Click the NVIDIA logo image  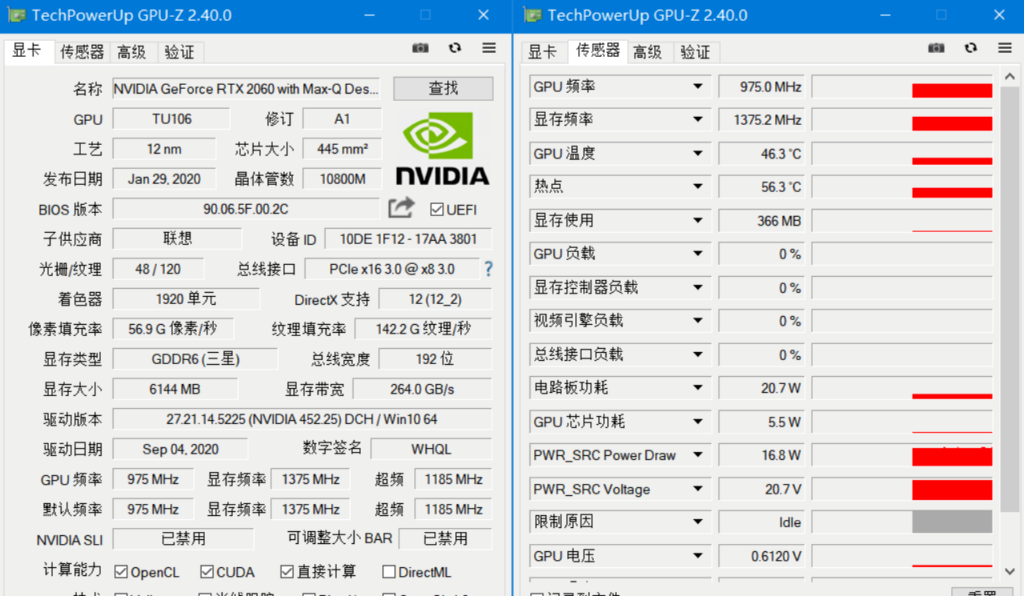442,148
